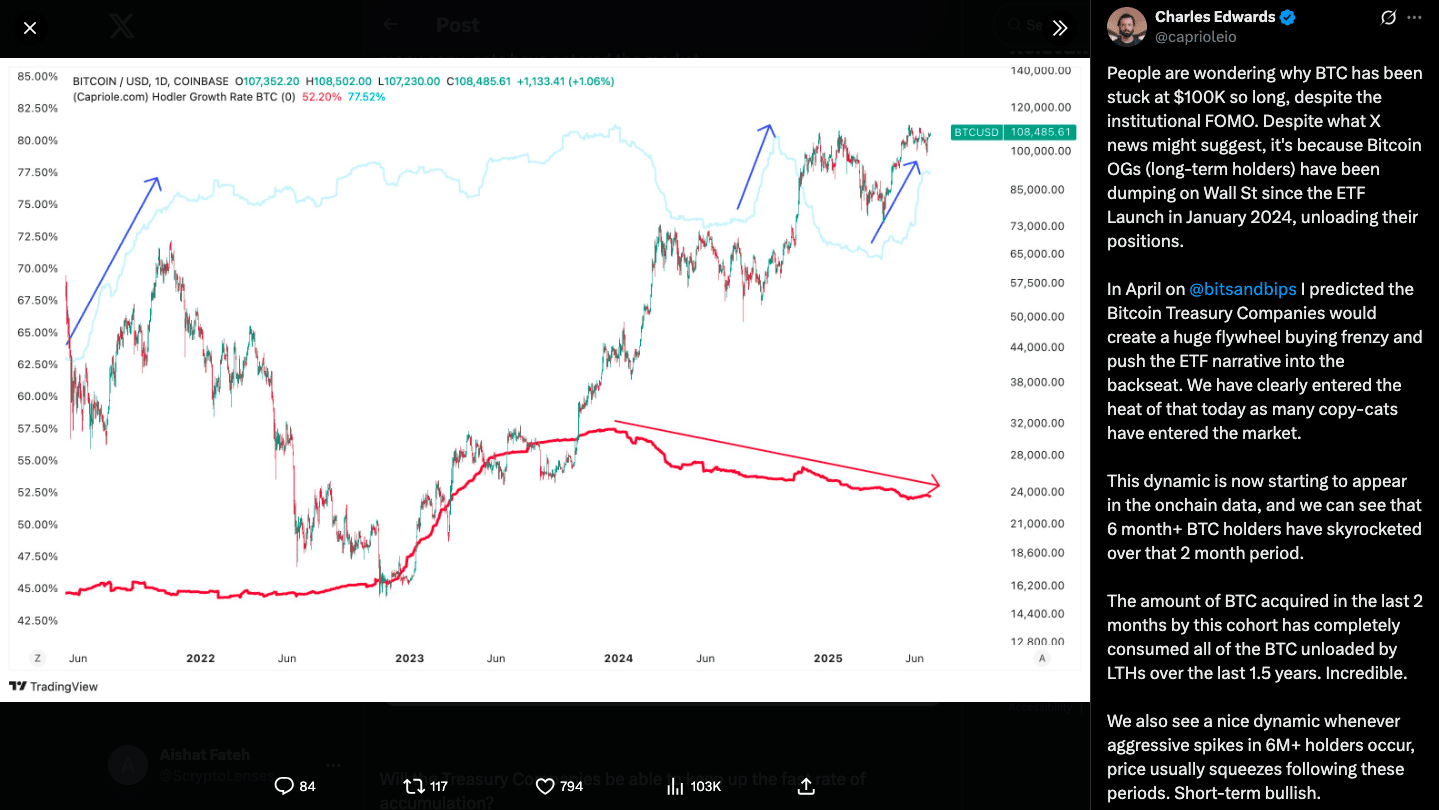
Task: Close the image viewer with X button
Action: [30, 28]
